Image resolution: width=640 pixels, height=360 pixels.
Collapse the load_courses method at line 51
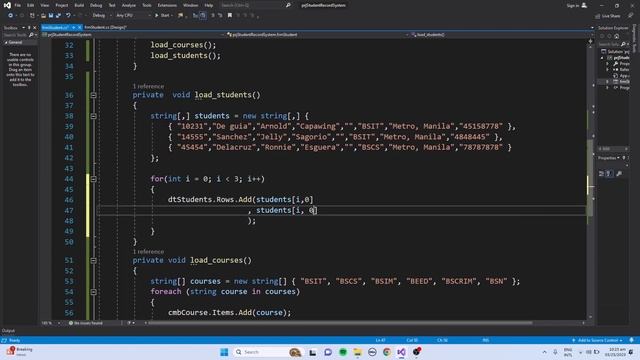click(93, 260)
